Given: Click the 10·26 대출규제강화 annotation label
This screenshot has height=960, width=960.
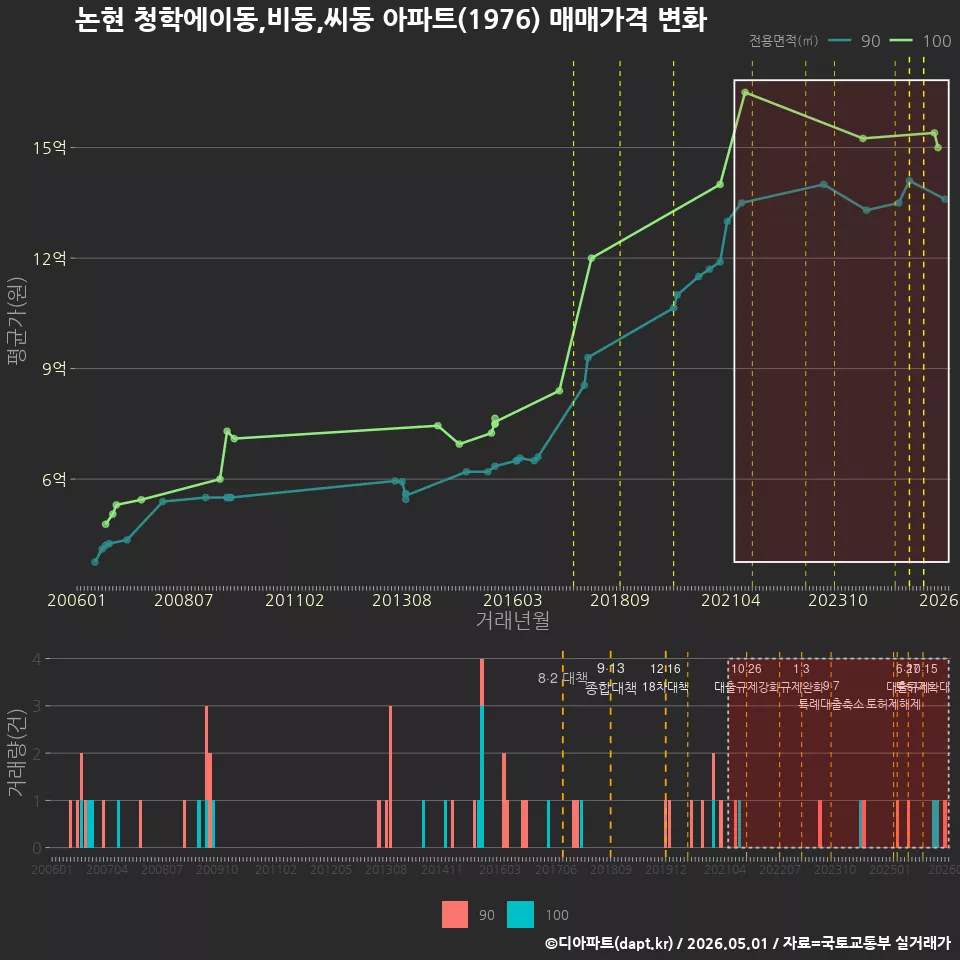Looking at the screenshot, I should point(746,678).
